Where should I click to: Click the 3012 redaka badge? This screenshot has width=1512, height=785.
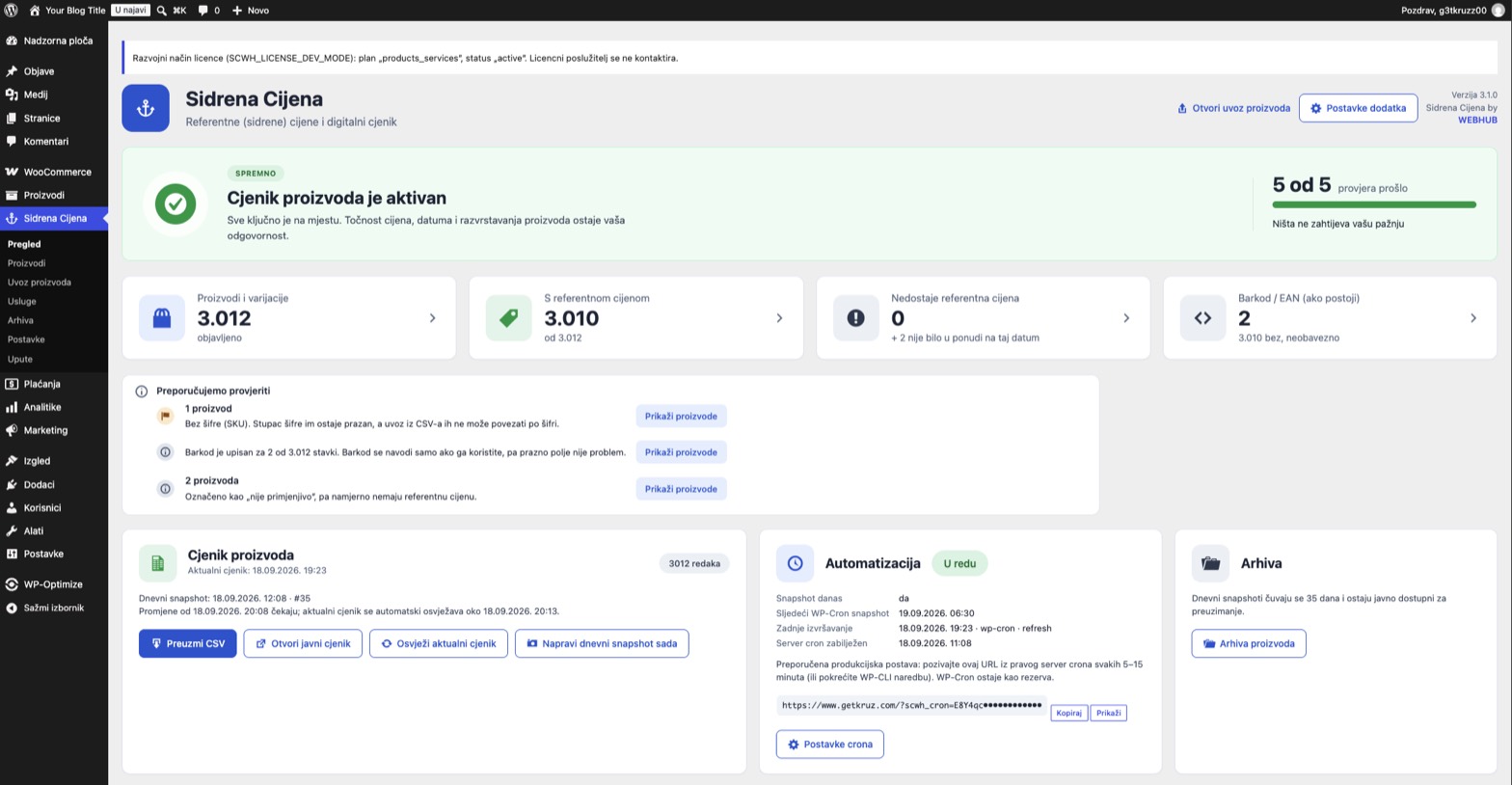[x=694, y=563]
